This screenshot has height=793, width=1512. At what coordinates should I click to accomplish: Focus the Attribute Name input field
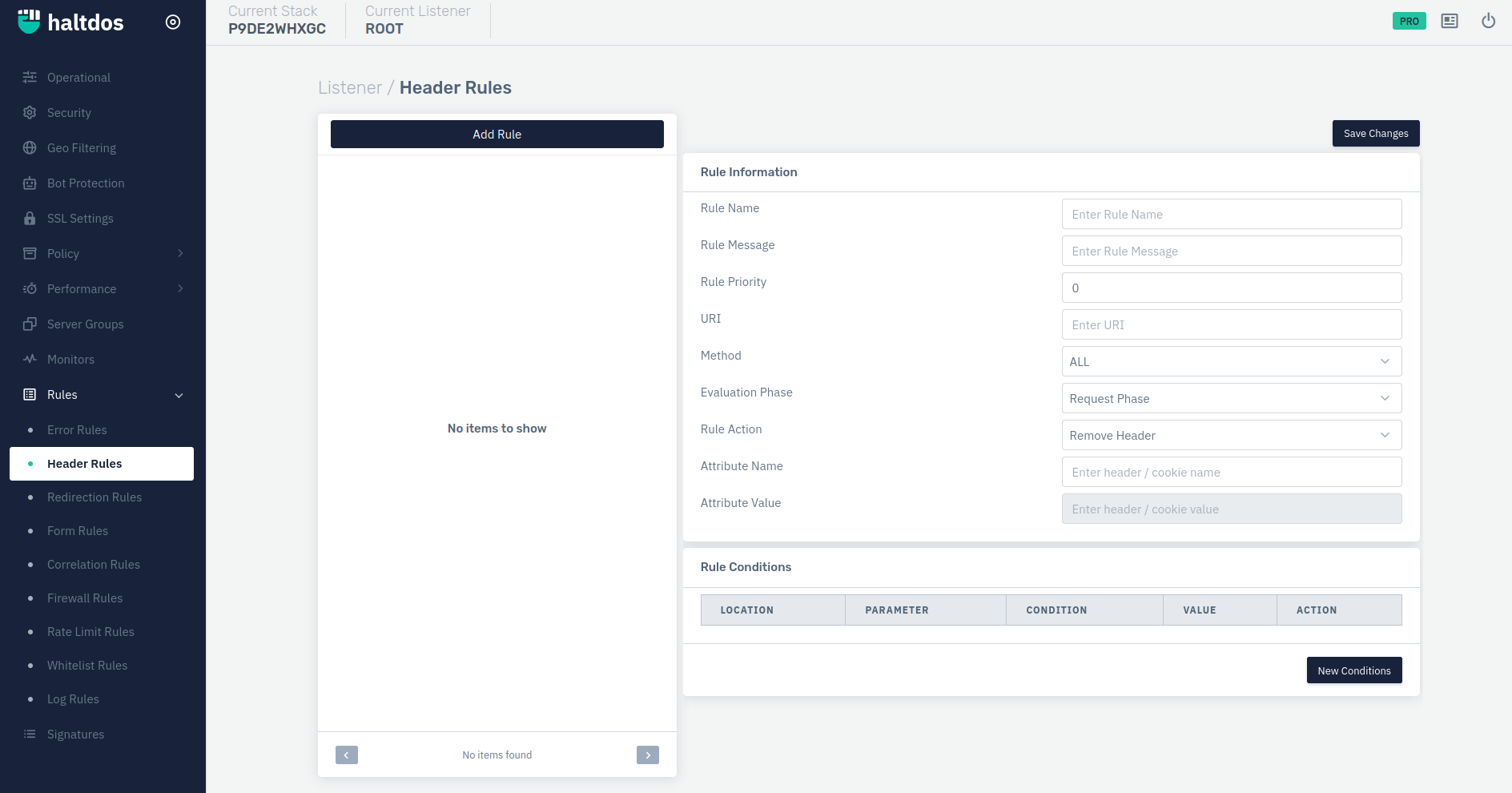[1232, 473]
